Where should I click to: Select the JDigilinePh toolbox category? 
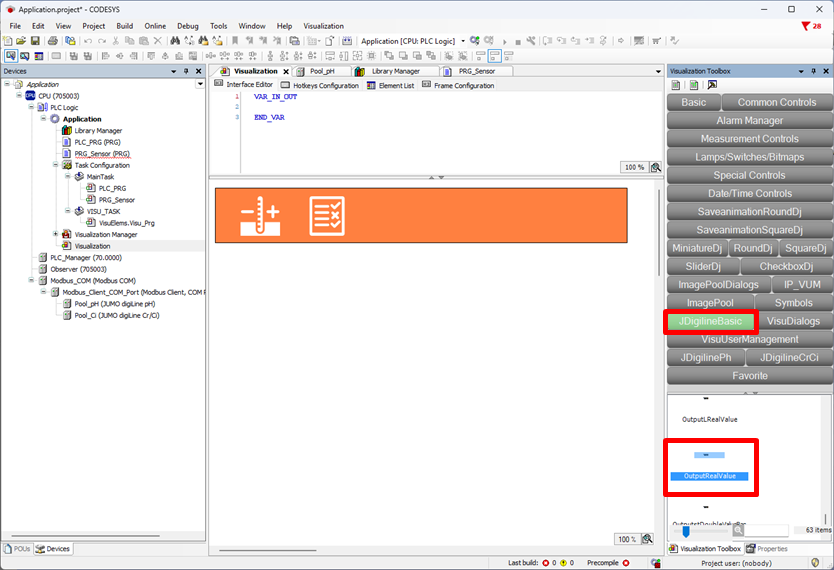pos(706,358)
